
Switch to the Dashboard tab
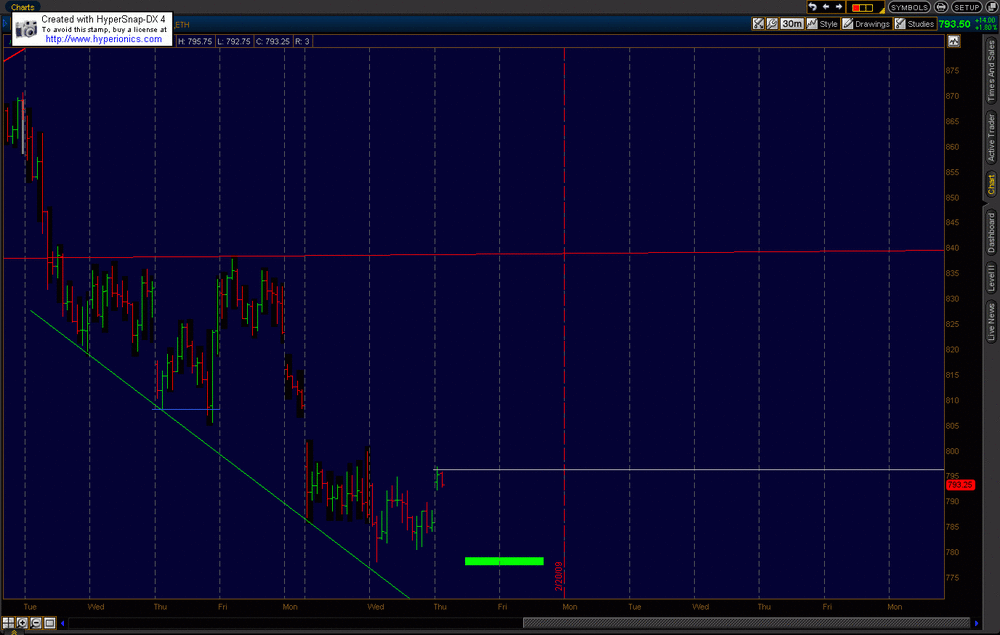991,232
